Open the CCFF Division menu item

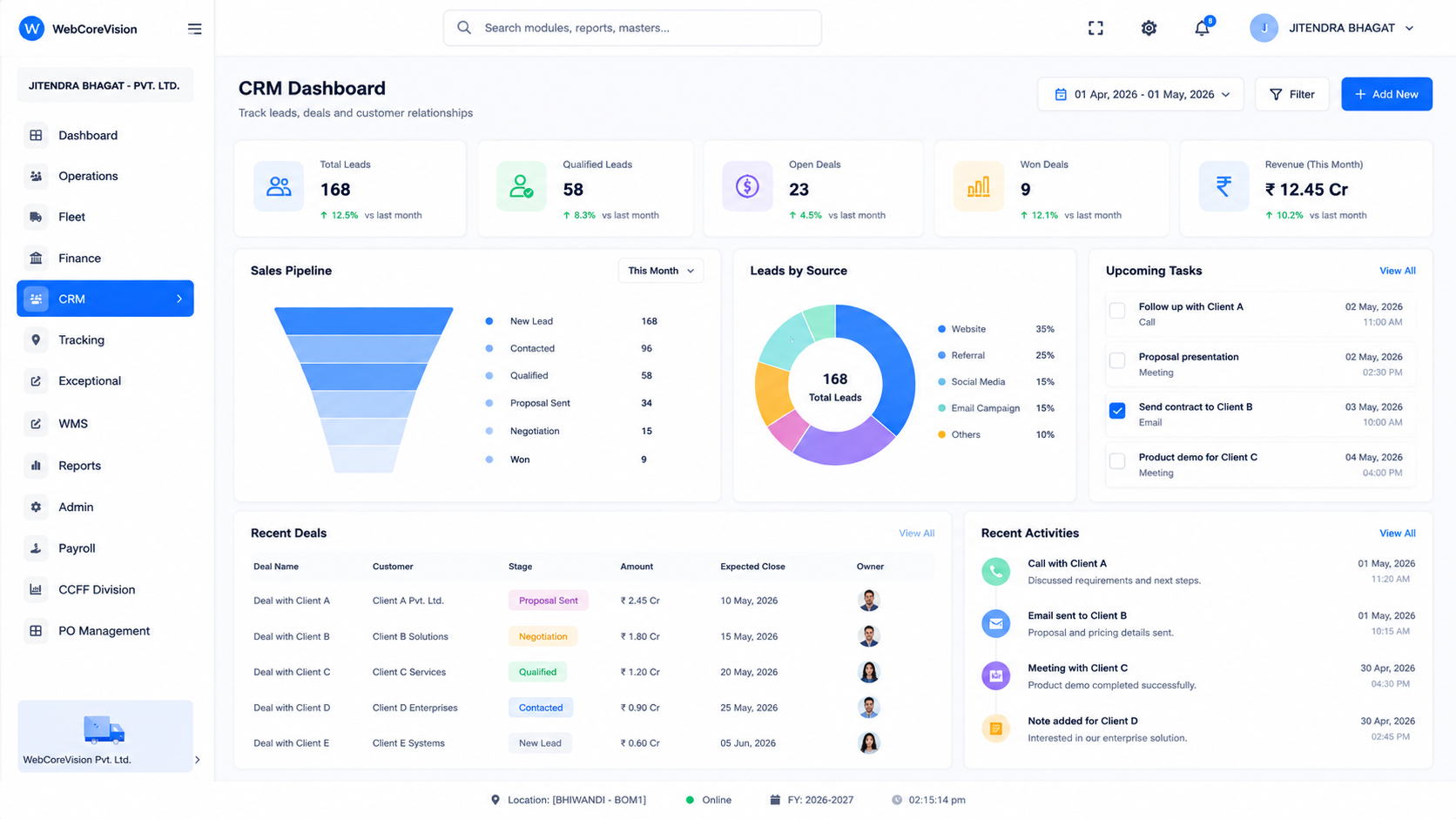pos(105,589)
